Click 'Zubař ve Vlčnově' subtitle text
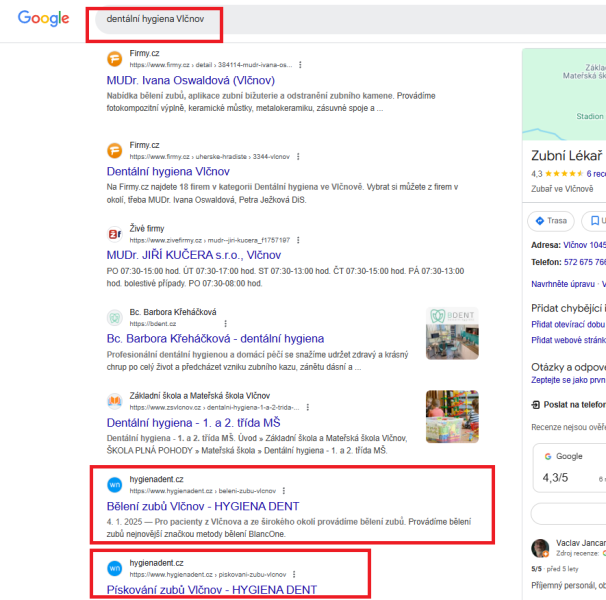 (562, 189)
